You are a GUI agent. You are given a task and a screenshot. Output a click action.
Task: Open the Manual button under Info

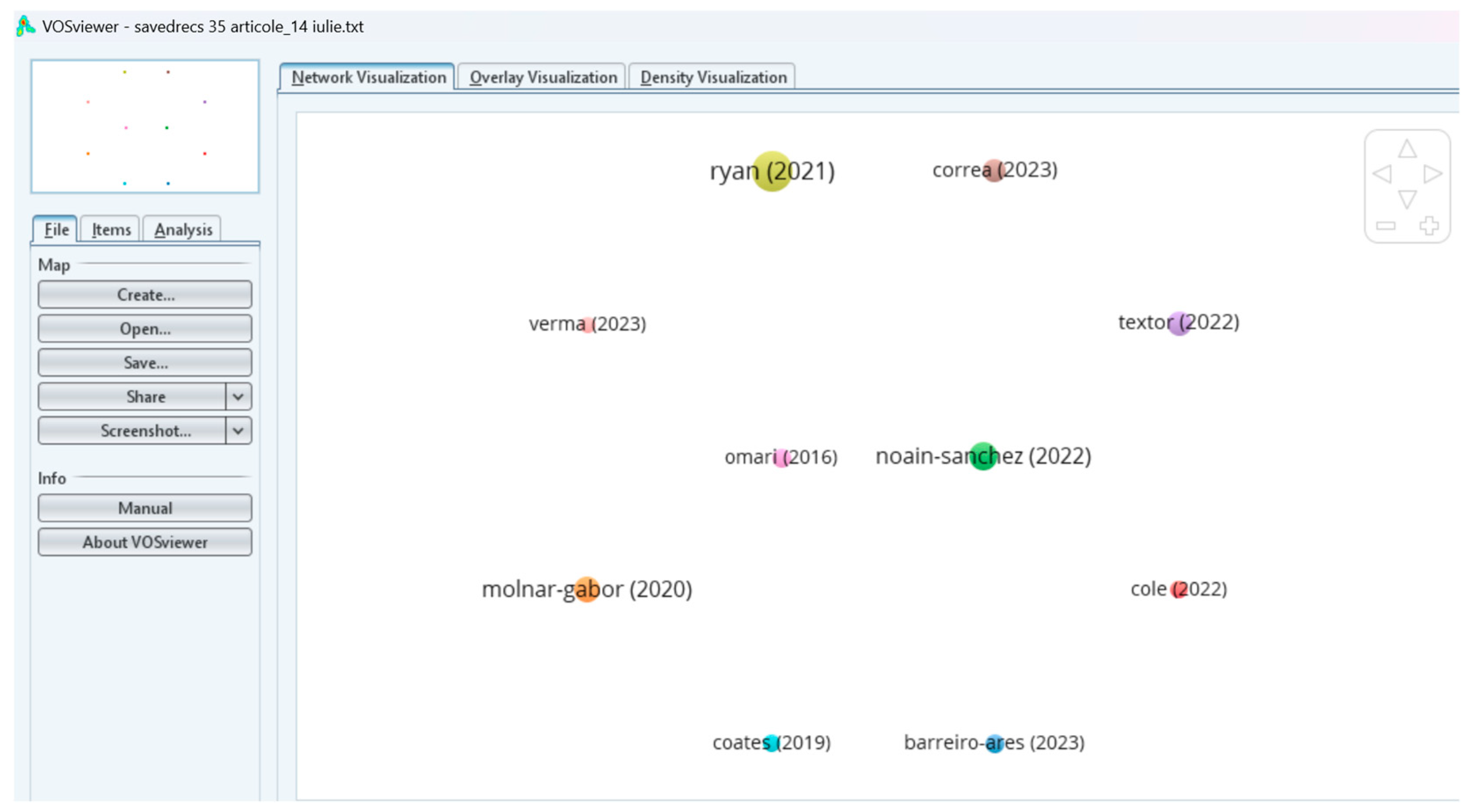pos(145,508)
